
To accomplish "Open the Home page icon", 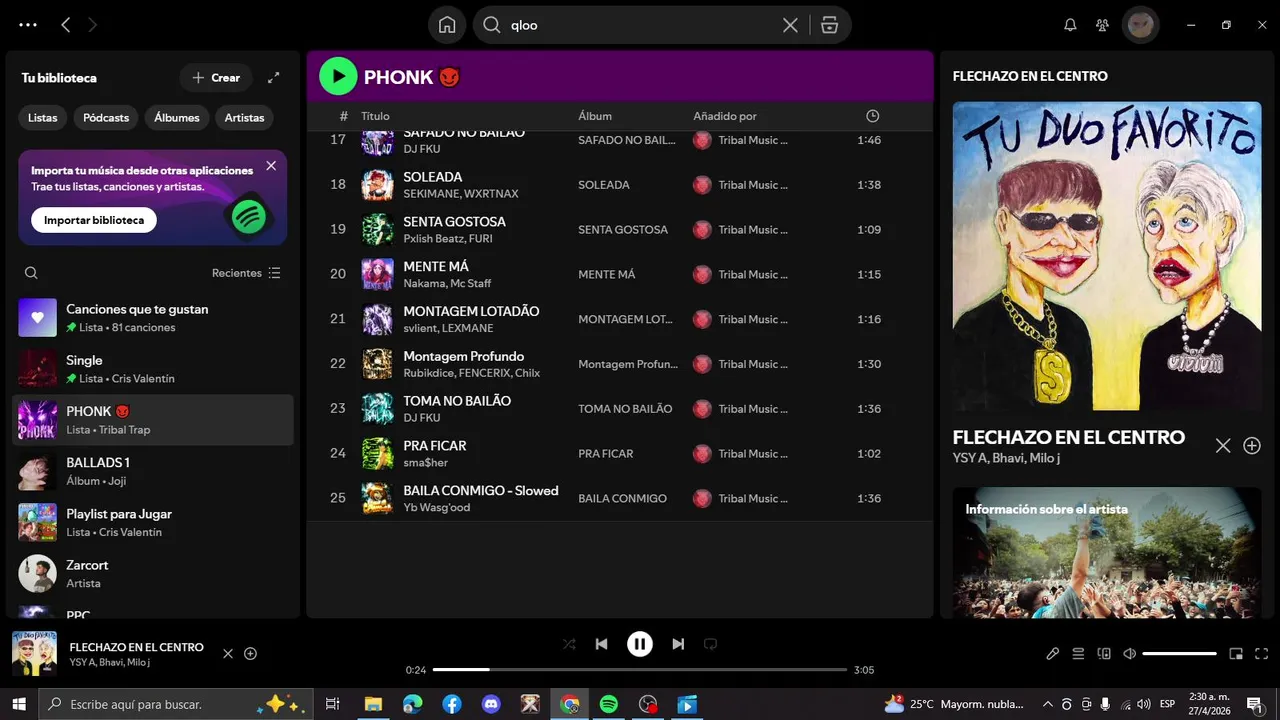I will click(x=447, y=25).
